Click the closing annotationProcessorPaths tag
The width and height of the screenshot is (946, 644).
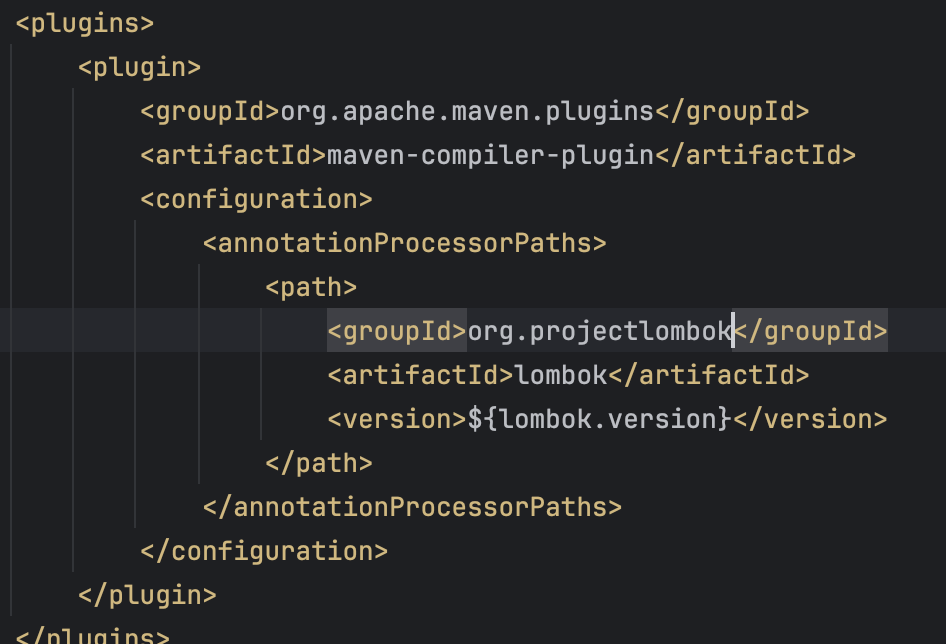click(x=413, y=508)
